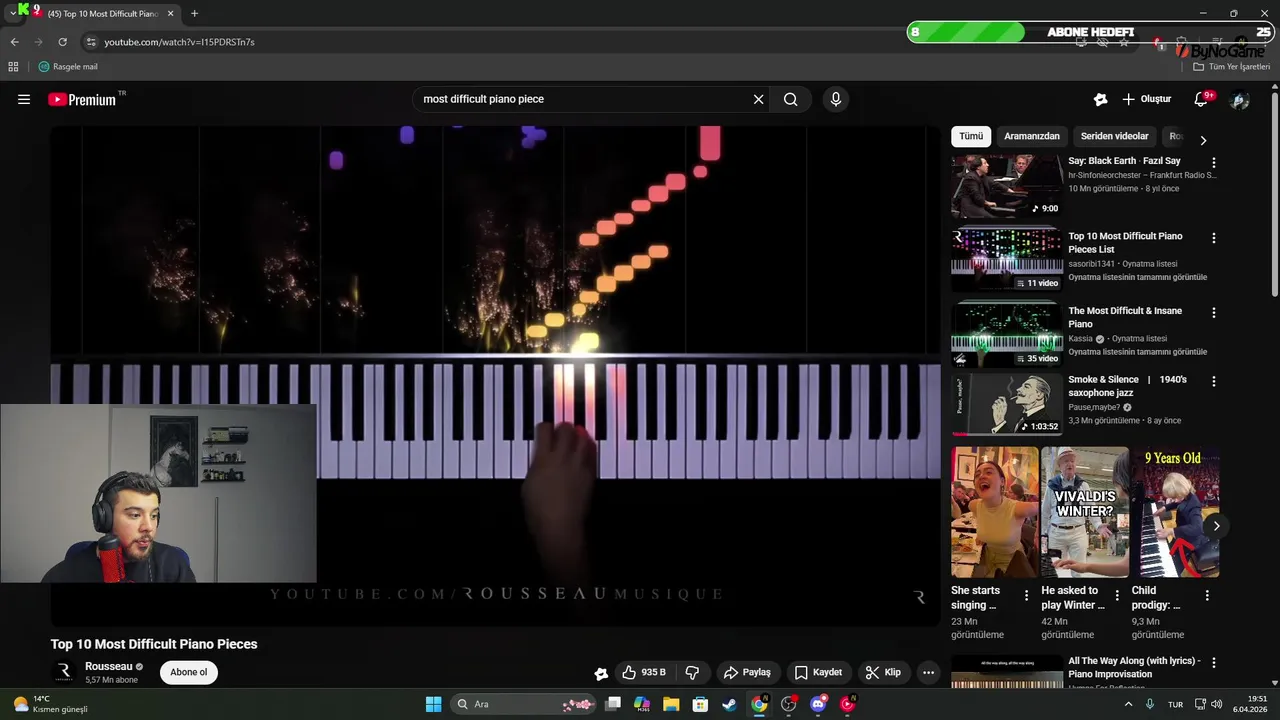The width and height of the screenshot is (1280, 720).
Task: Open Discord from taskbar
Action: (x=818, y=704)
